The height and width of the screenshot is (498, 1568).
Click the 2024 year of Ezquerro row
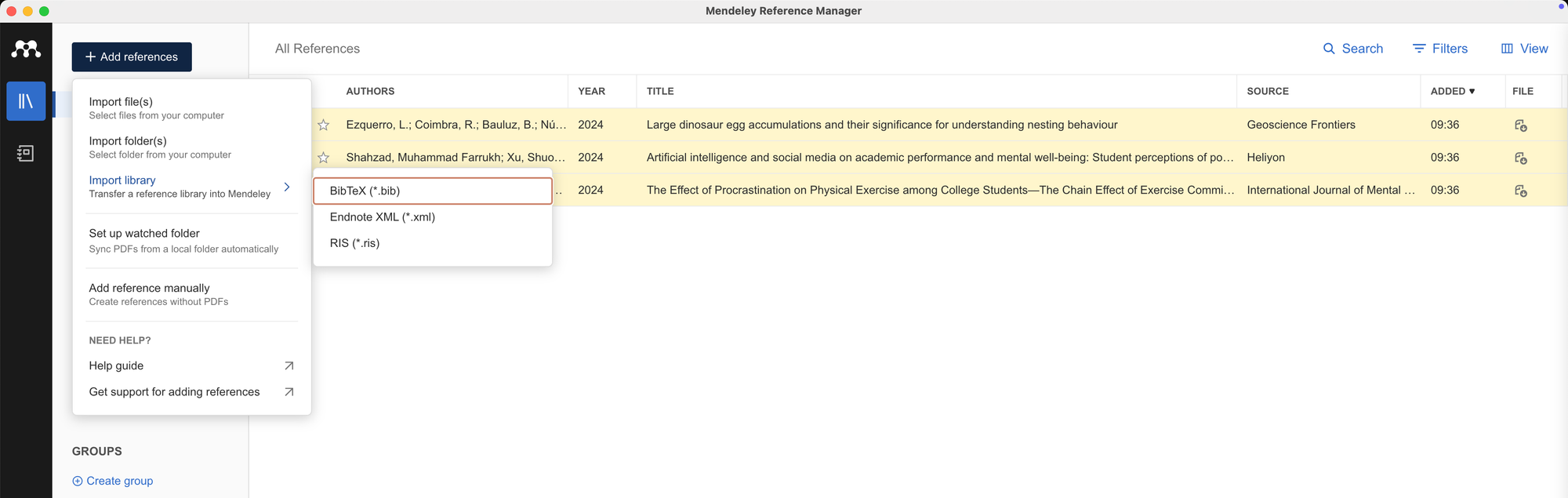pyautogui.click(x=590, y=125)
